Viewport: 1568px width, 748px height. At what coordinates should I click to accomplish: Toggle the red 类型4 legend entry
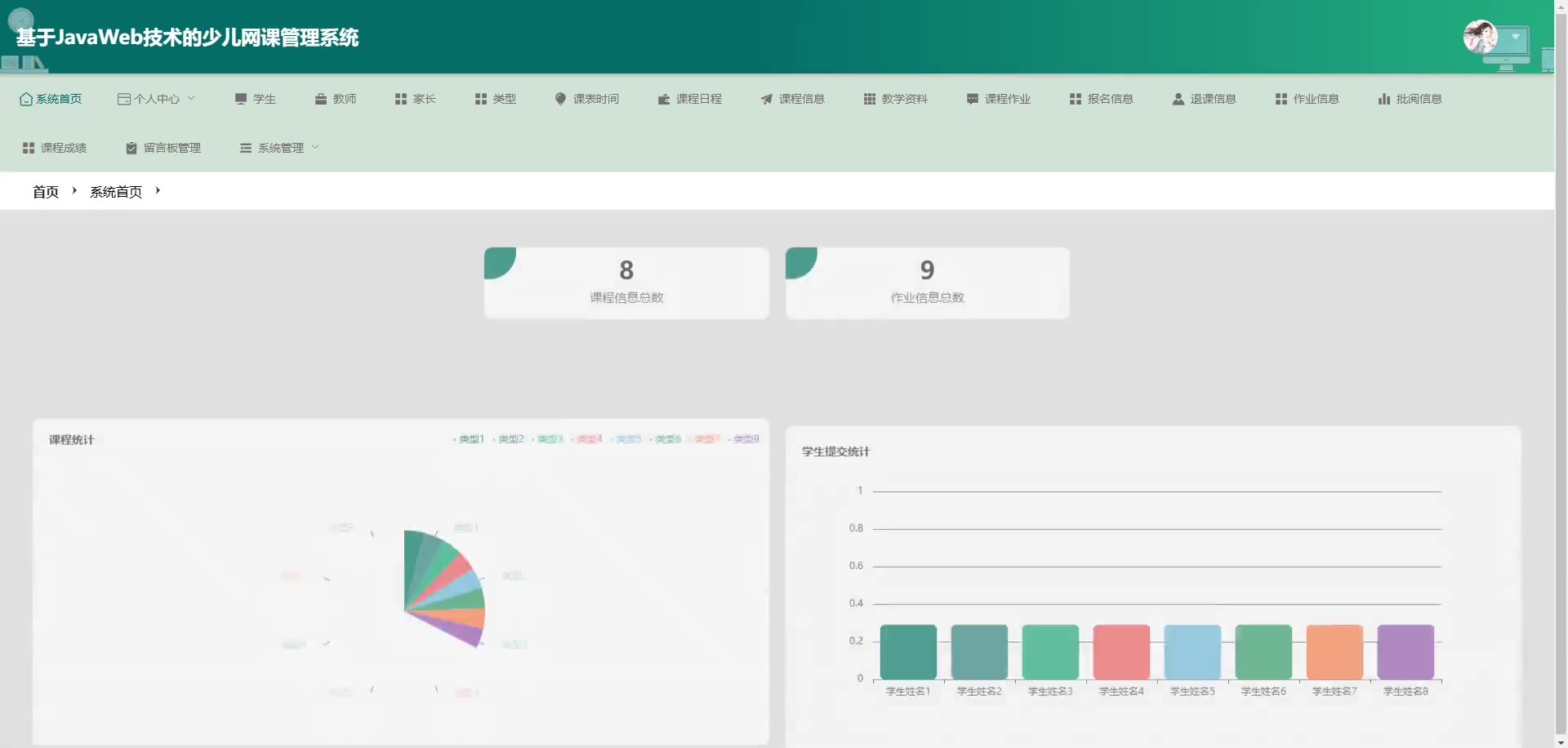click(x=586, y=439)
